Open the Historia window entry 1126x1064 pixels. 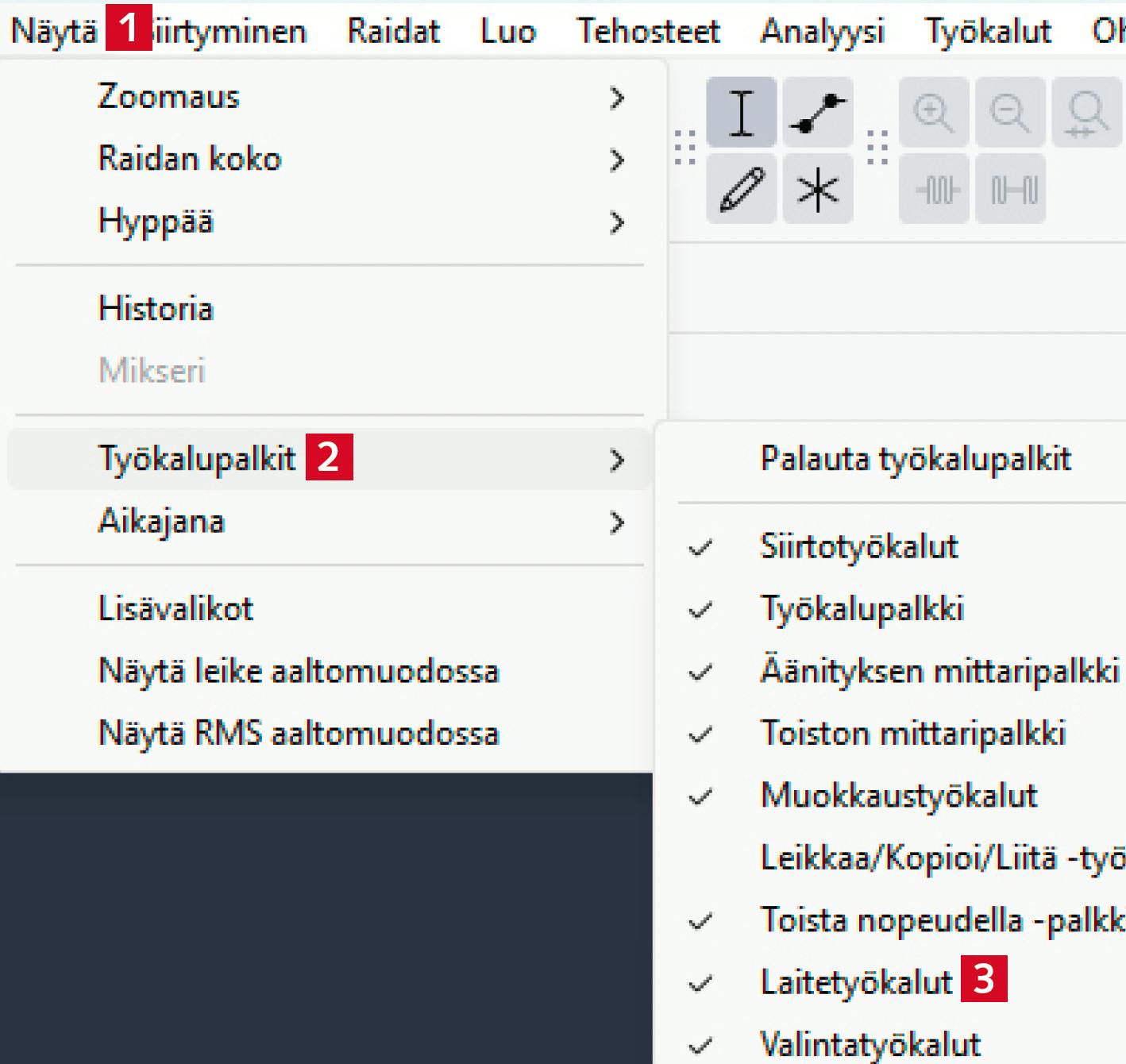pos(156,309)
